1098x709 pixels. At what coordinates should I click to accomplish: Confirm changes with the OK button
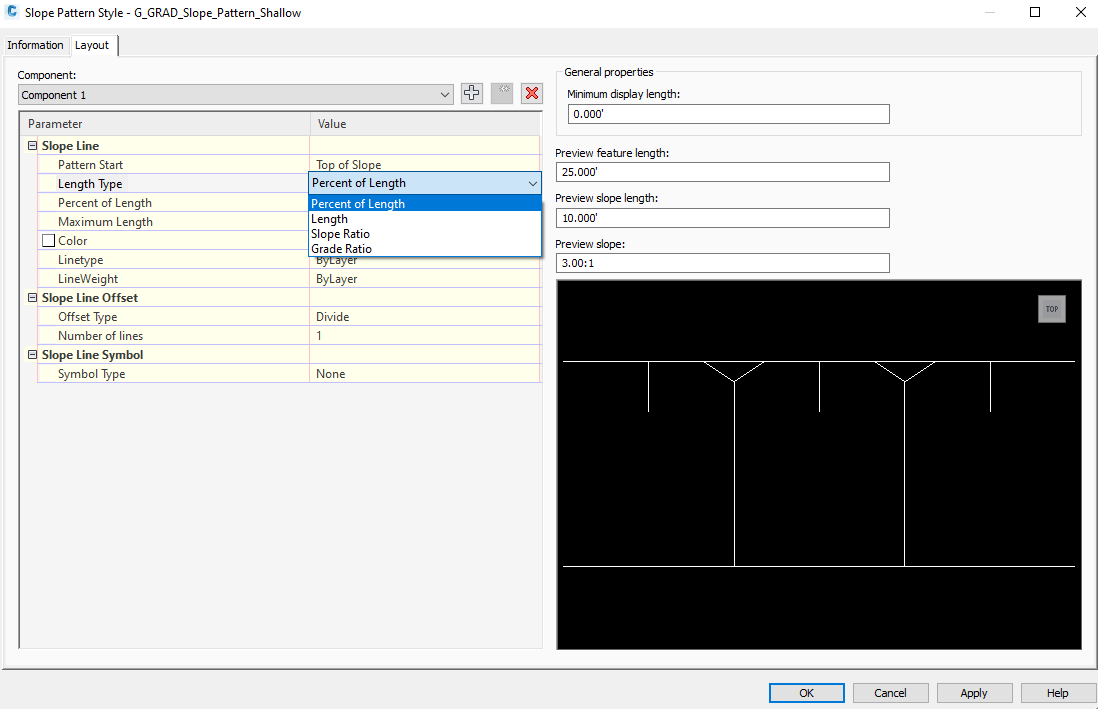click(x=806, y=693)
